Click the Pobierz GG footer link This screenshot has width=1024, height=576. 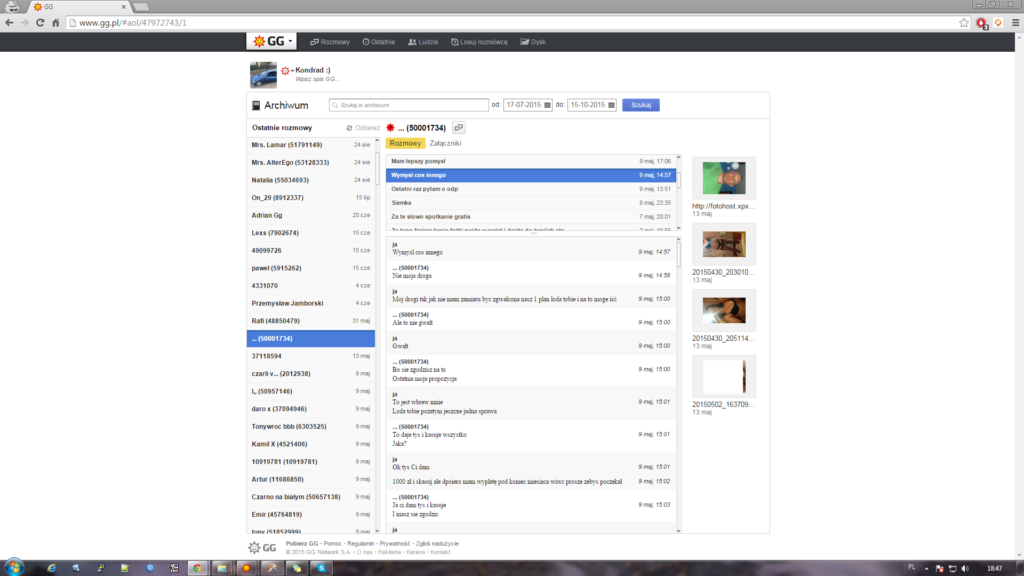coord(302,544)
